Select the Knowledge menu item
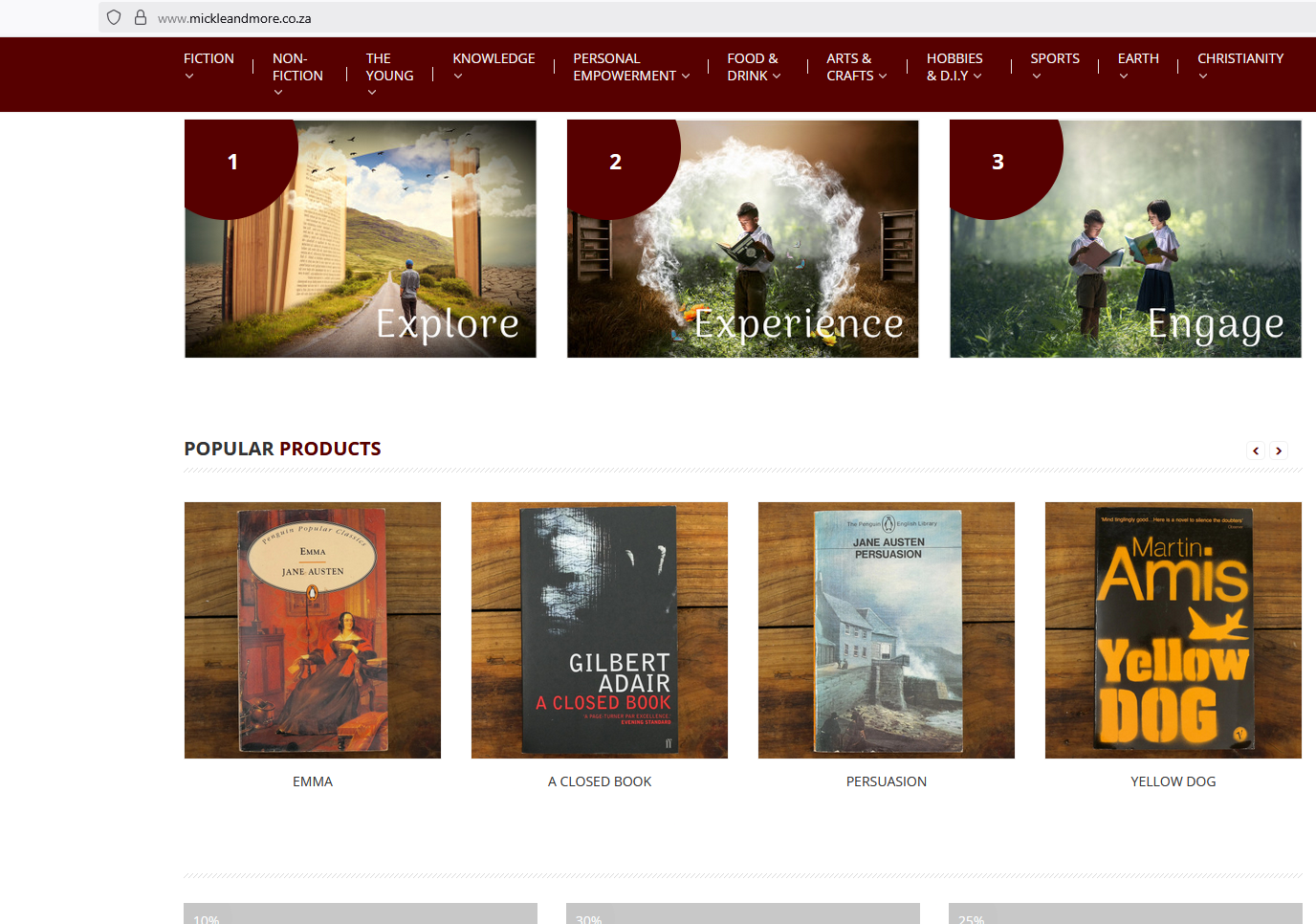1316x924 pixels. (493, 58)
